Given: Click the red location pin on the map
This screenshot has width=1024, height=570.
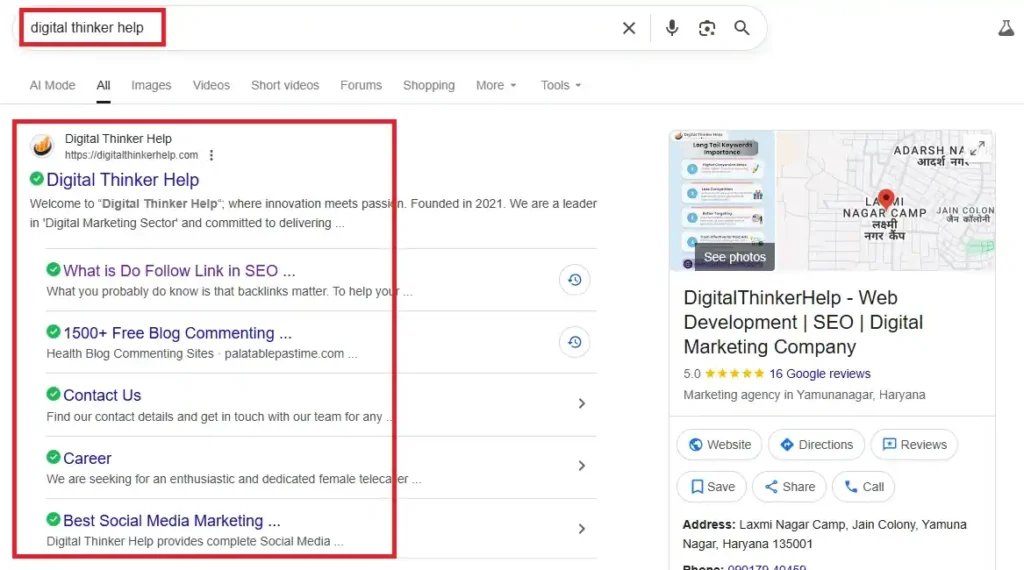Looking at the screenshot, I should pos(886,198).
